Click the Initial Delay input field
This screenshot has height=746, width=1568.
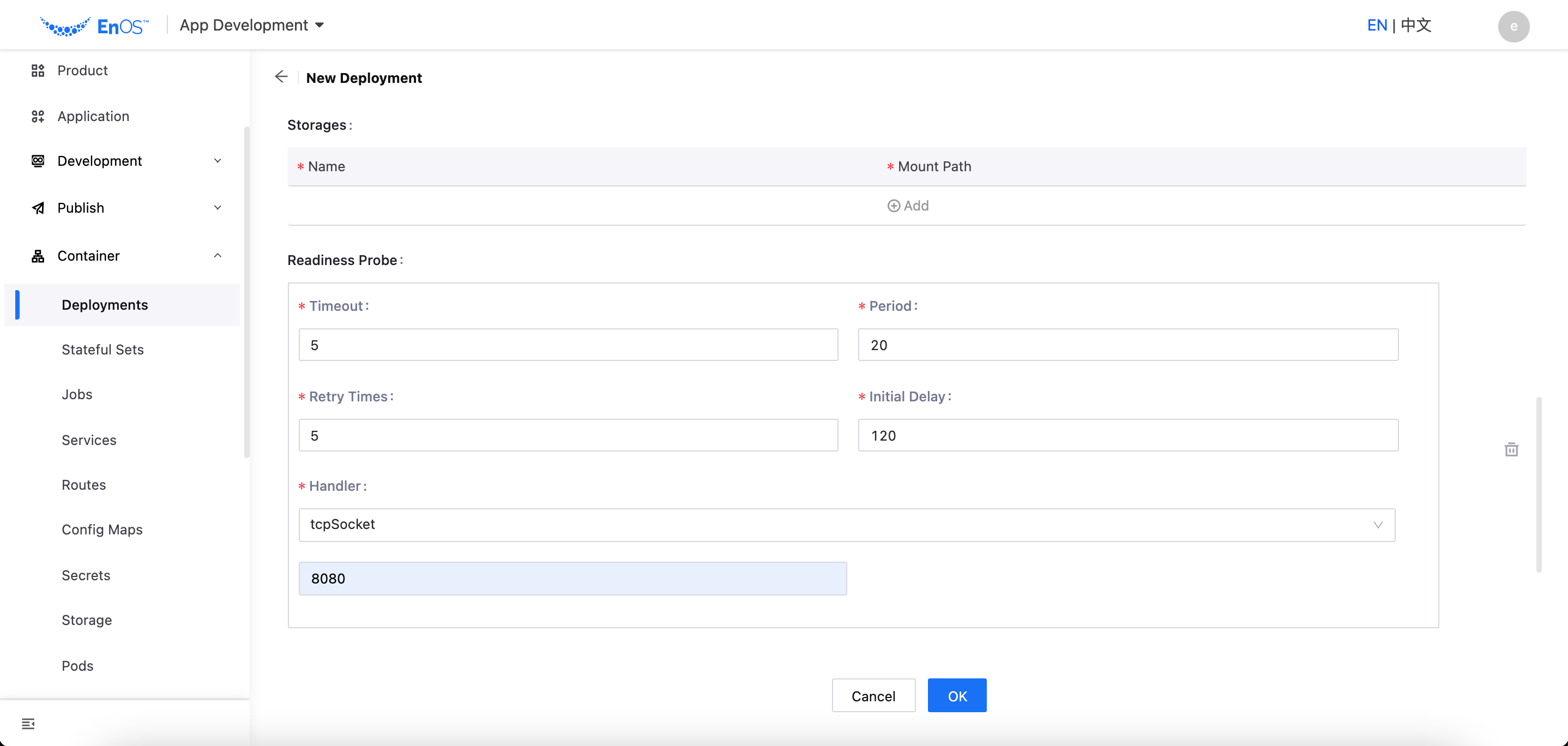pos(1127,435)
